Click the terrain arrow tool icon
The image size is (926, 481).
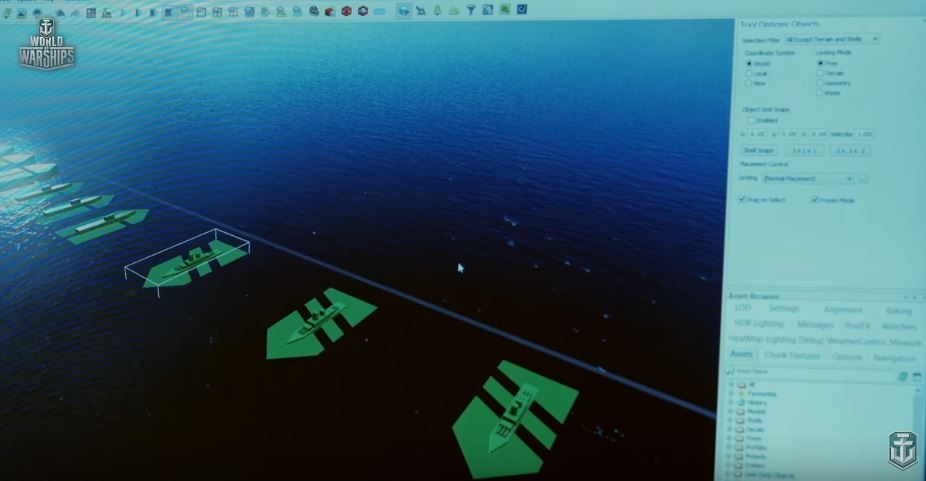tap(421, 10)
